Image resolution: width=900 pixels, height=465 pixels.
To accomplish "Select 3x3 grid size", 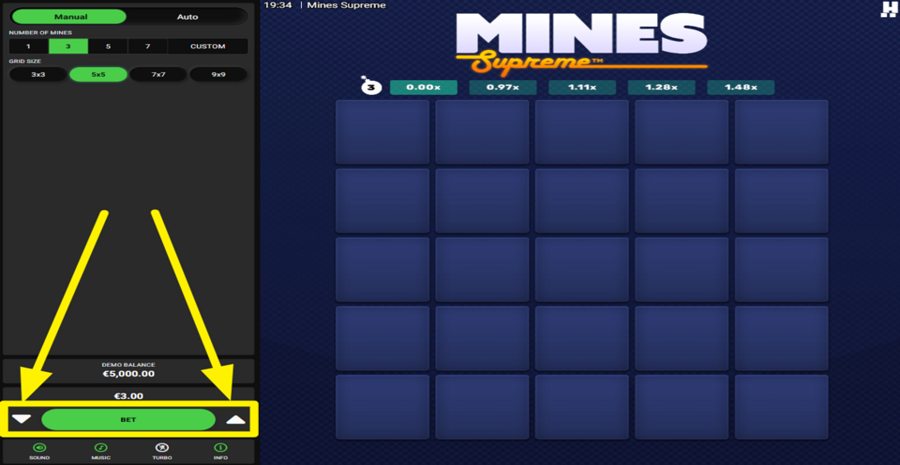I will coord(38,75).
